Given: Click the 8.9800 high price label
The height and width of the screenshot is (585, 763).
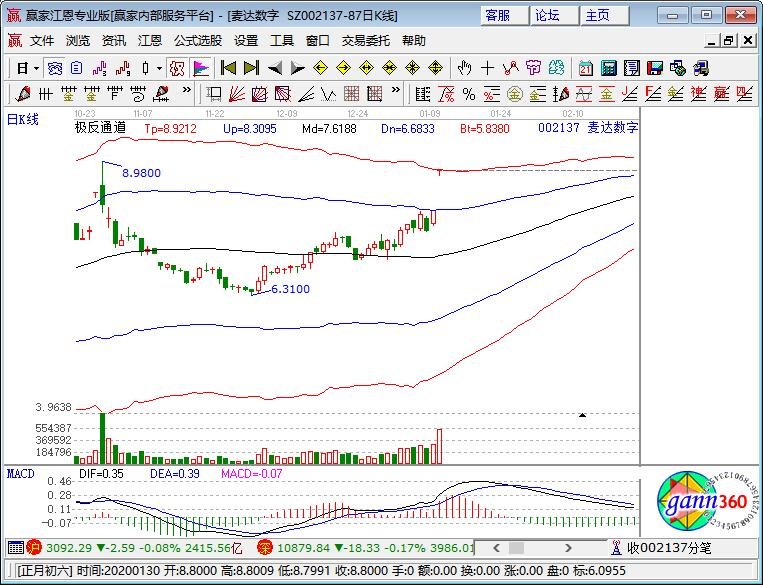Looking at the screenshot, I should coord(141,173).
